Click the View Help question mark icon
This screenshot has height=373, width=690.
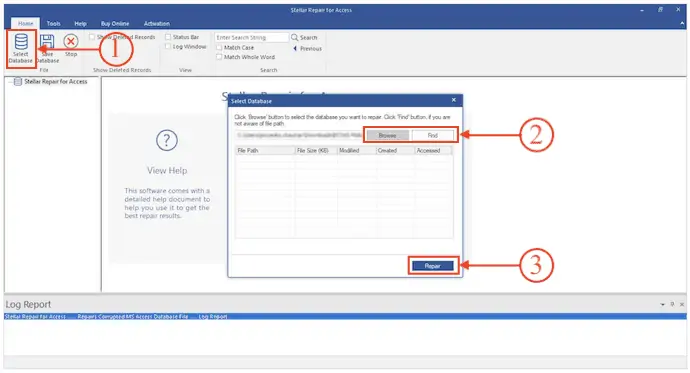coord(167,140)
